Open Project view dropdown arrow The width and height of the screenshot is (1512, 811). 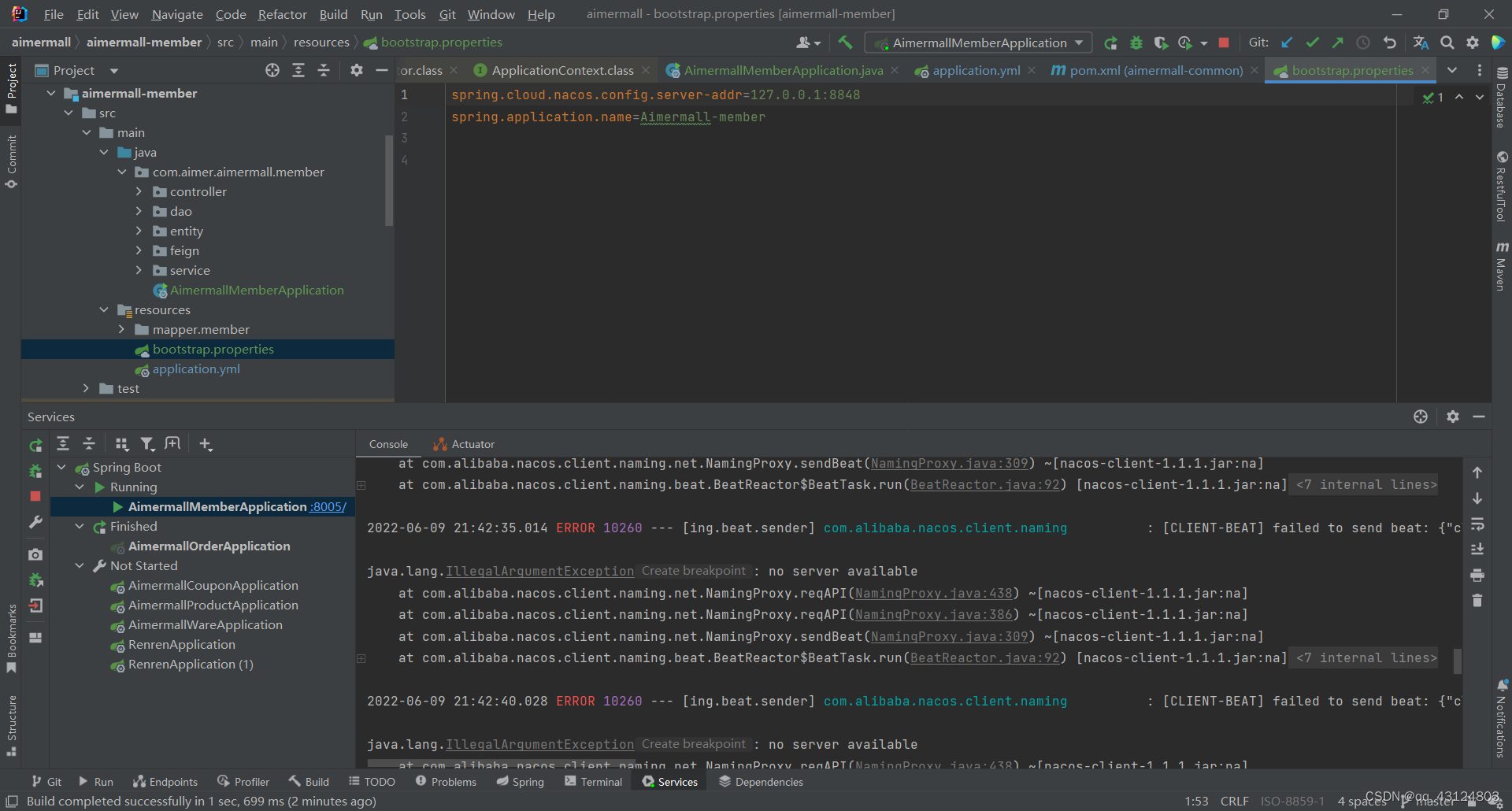114,71
